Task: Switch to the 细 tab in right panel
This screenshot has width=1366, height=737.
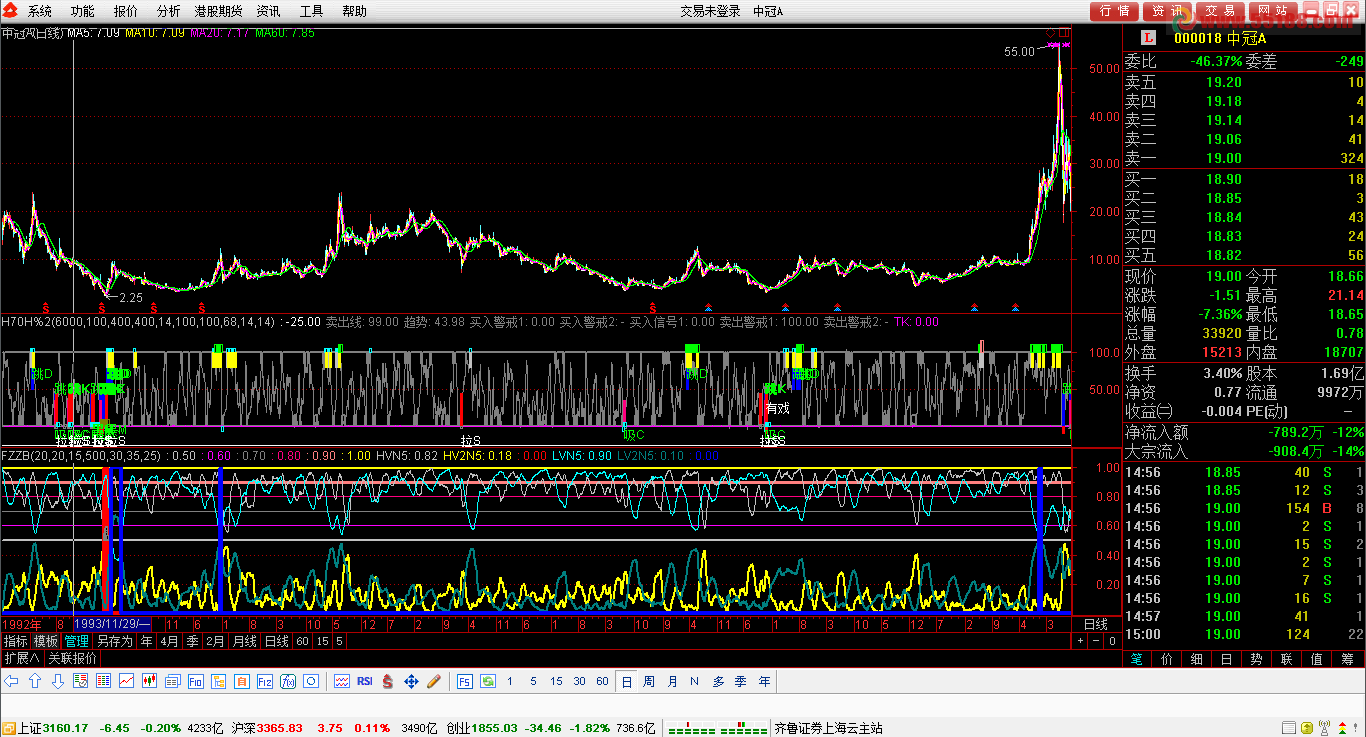Action: click(x=1197, y=659)
